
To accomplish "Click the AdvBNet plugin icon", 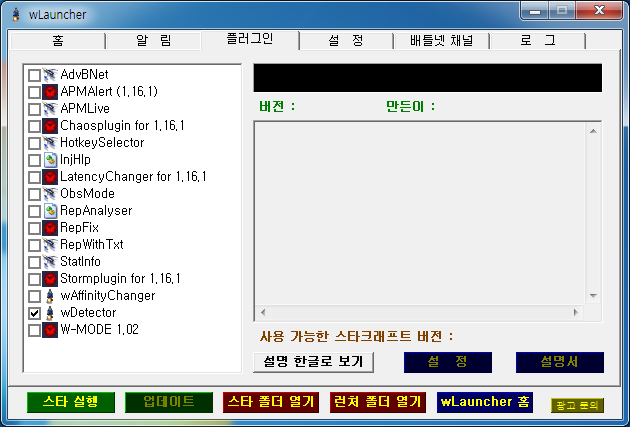I will 50,75.
